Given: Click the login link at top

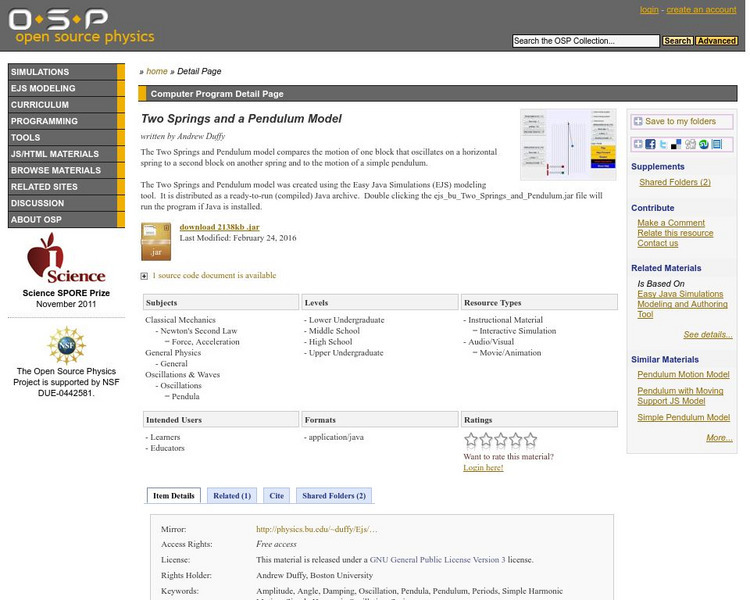Looking at the screenshot, I should (x=649, y=10).
